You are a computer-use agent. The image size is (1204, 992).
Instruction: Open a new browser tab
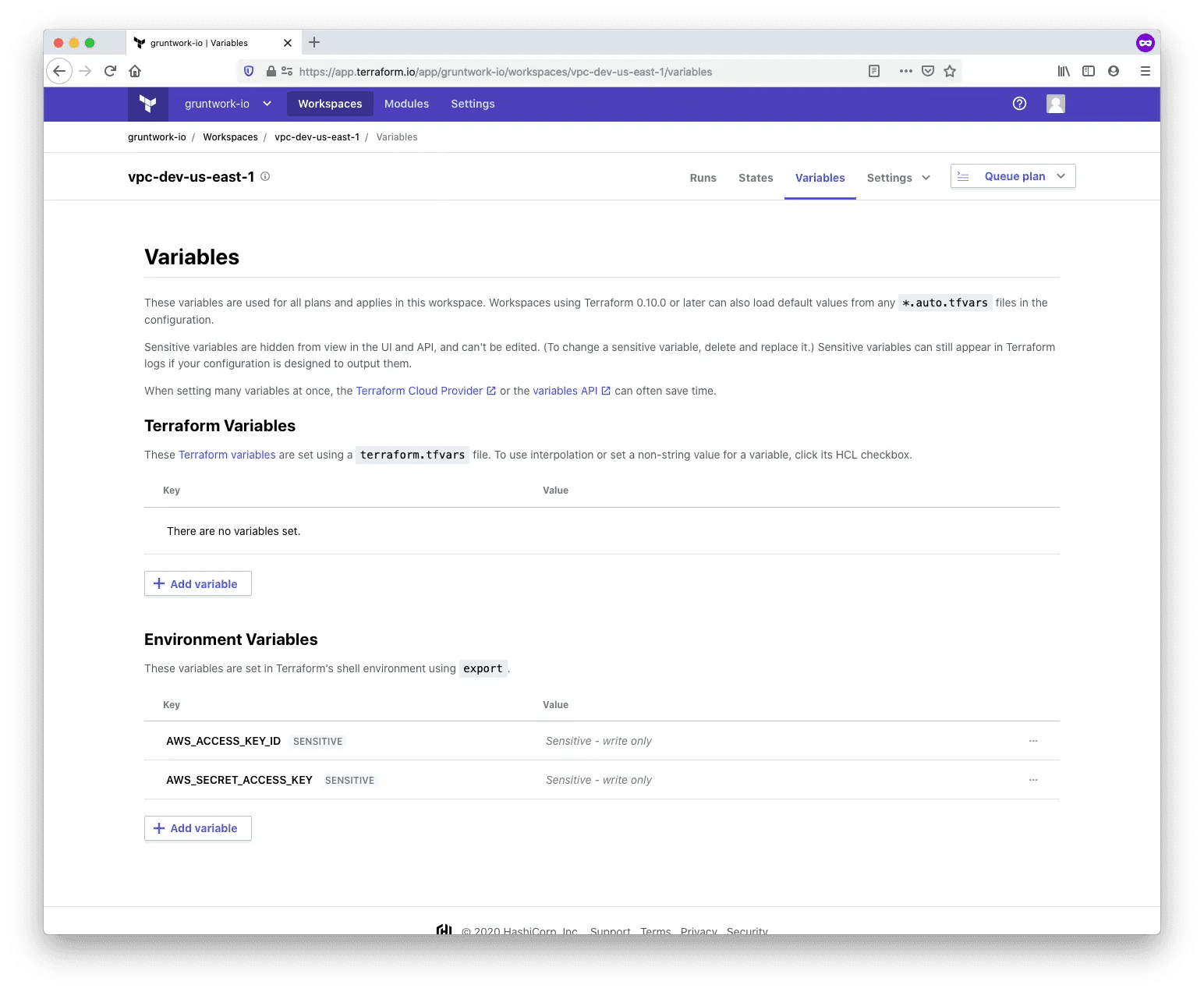pyautogui.click(x=314, y=42)
